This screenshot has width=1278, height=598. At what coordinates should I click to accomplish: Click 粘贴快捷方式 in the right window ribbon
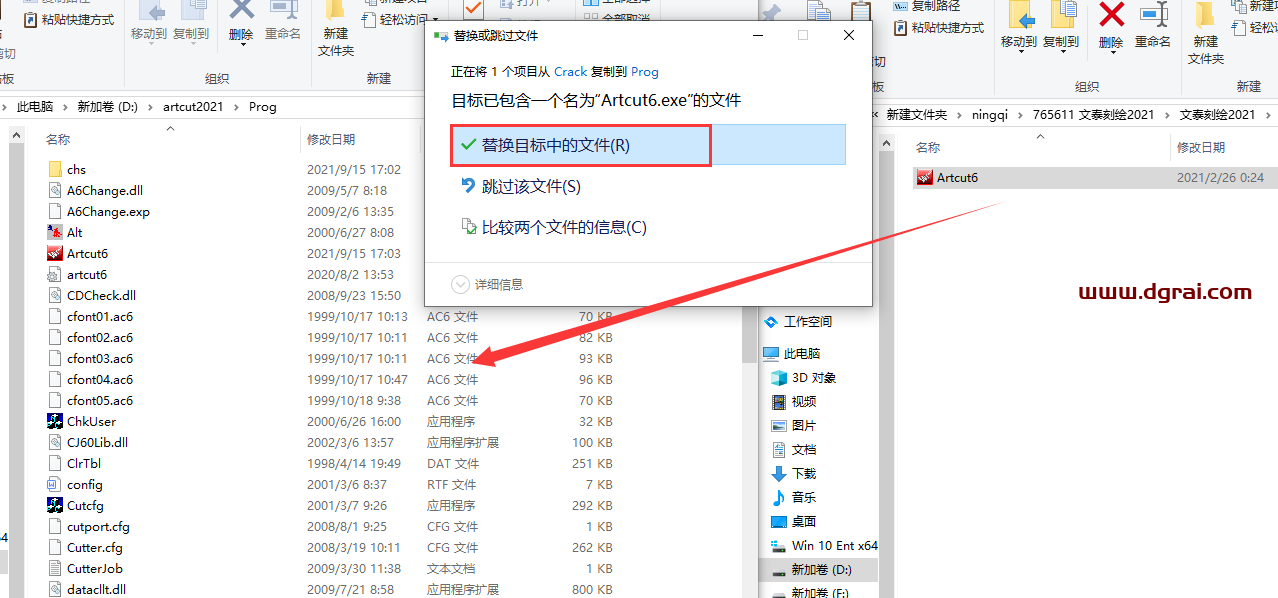(938, 28)
